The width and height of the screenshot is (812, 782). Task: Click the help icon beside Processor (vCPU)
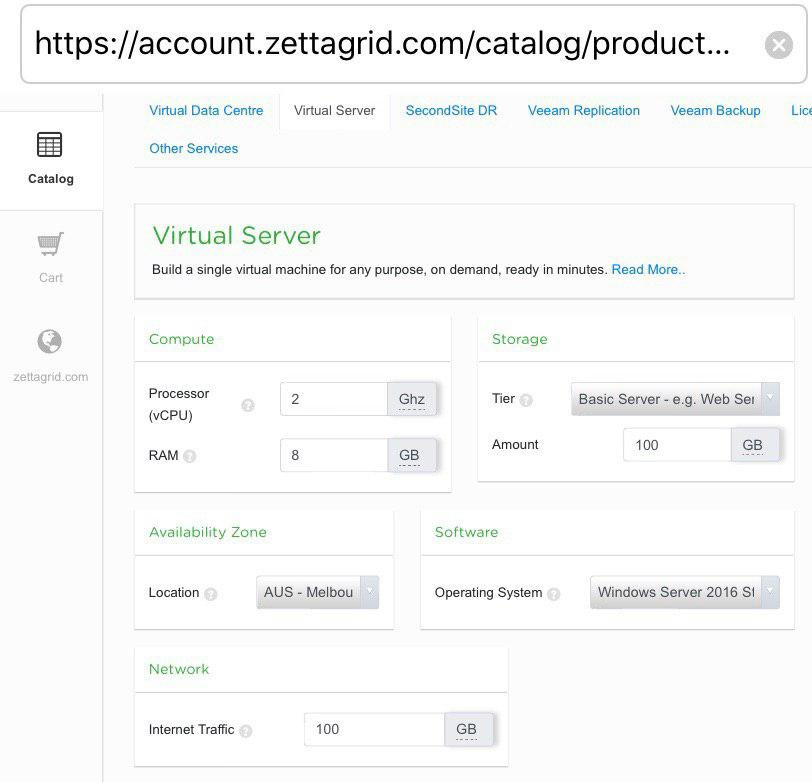coord(248,405)
